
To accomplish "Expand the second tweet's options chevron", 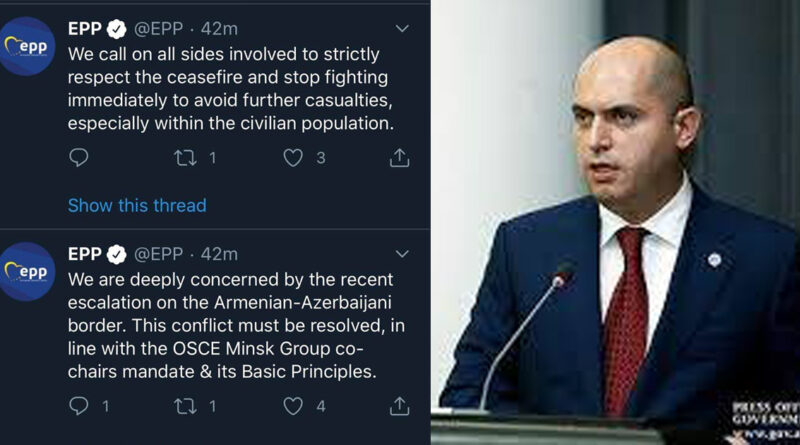I will (x=402, y=253).
